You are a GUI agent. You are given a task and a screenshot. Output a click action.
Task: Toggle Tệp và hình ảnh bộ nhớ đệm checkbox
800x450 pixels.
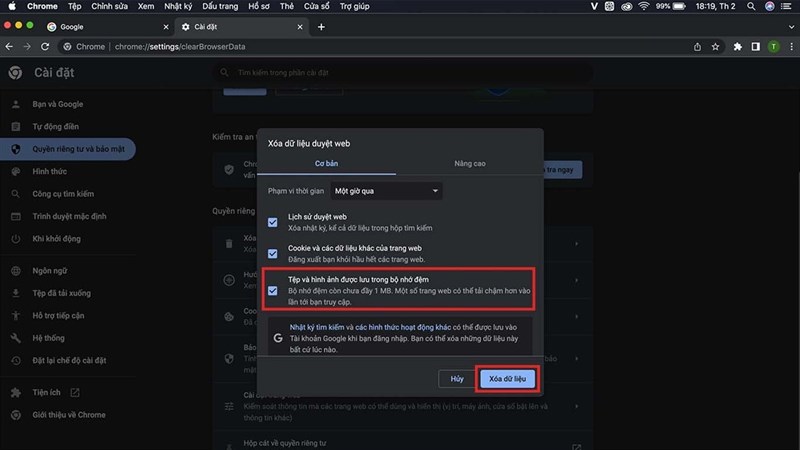(x=273, y=290)
